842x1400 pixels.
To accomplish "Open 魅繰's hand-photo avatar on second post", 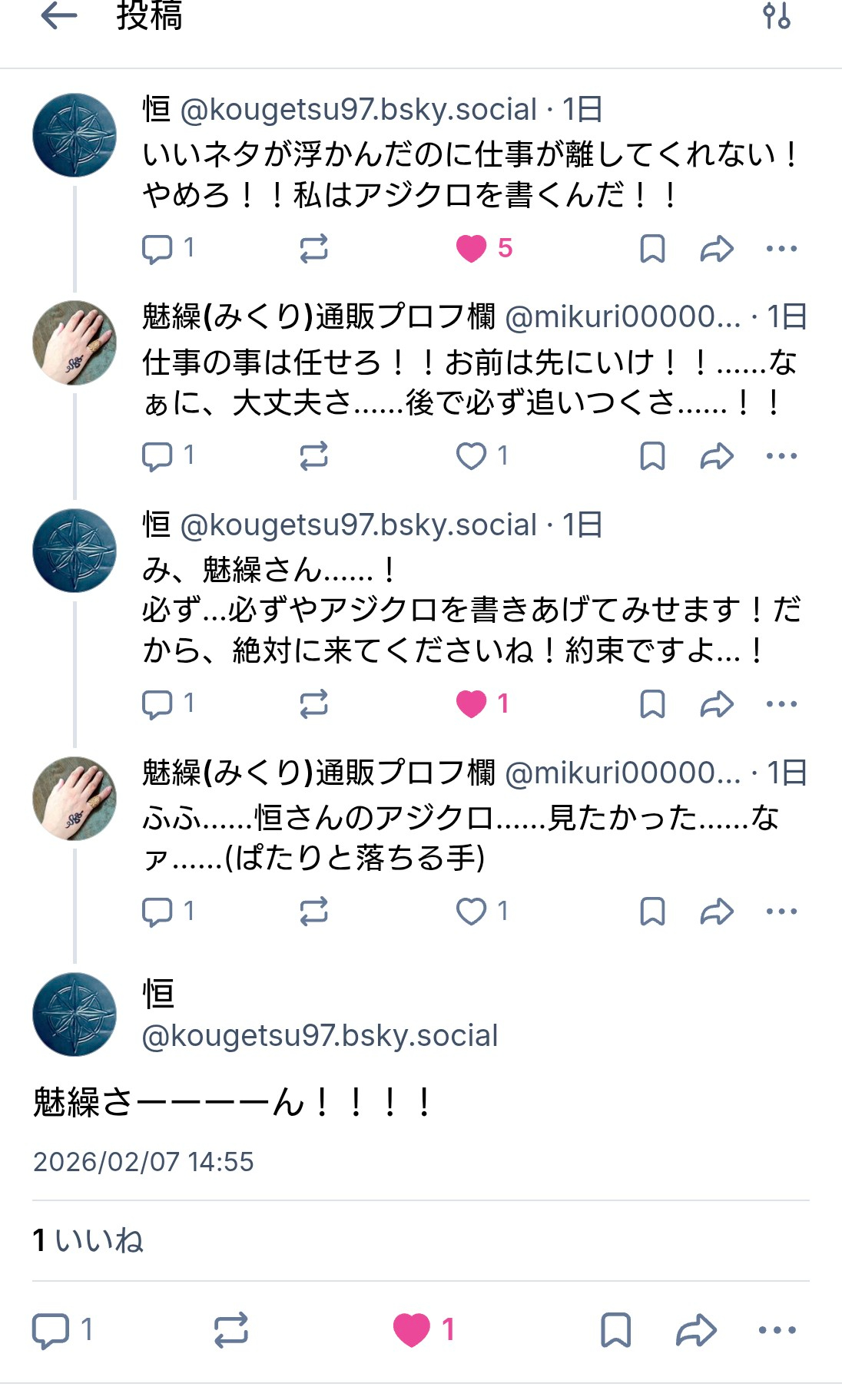I will point(75,343).
